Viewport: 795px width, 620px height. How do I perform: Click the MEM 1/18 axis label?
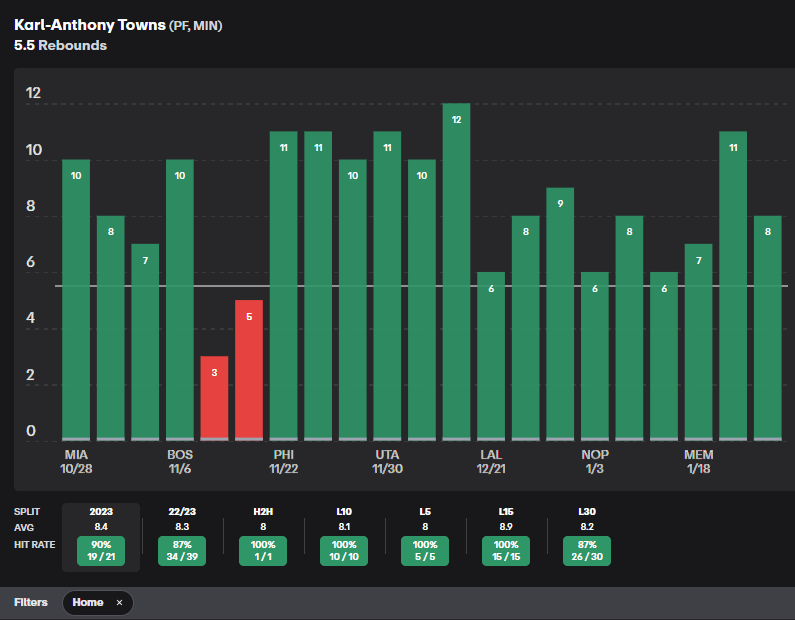[699, 461]
